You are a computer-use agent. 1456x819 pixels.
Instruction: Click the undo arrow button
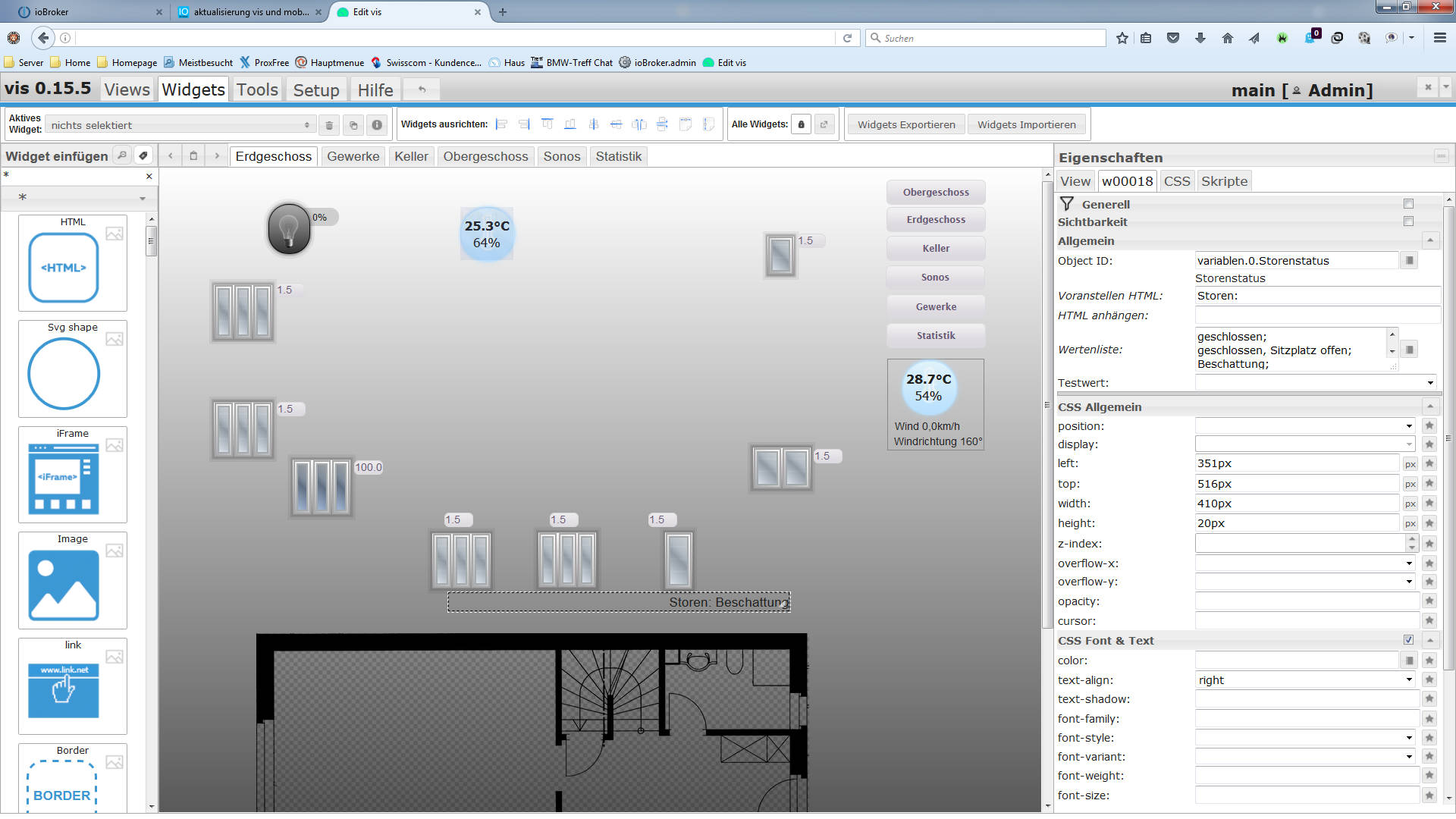[x=422, y=89]
